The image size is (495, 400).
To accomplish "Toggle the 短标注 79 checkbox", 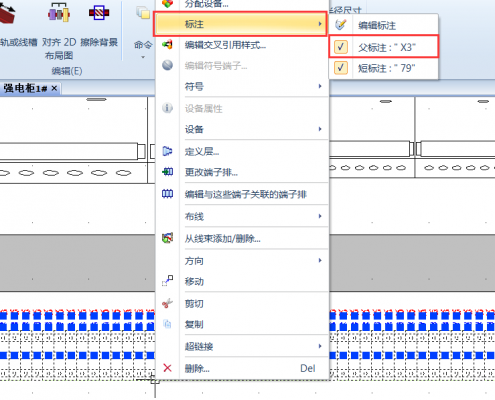I will point(341,68).
